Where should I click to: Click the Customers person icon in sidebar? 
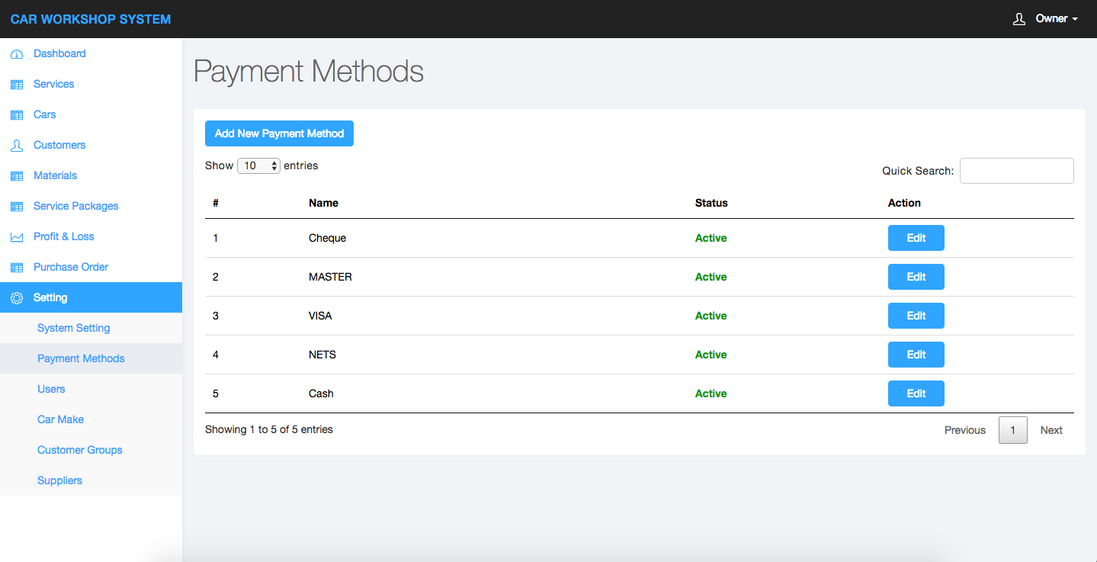(x=16, y=146)
